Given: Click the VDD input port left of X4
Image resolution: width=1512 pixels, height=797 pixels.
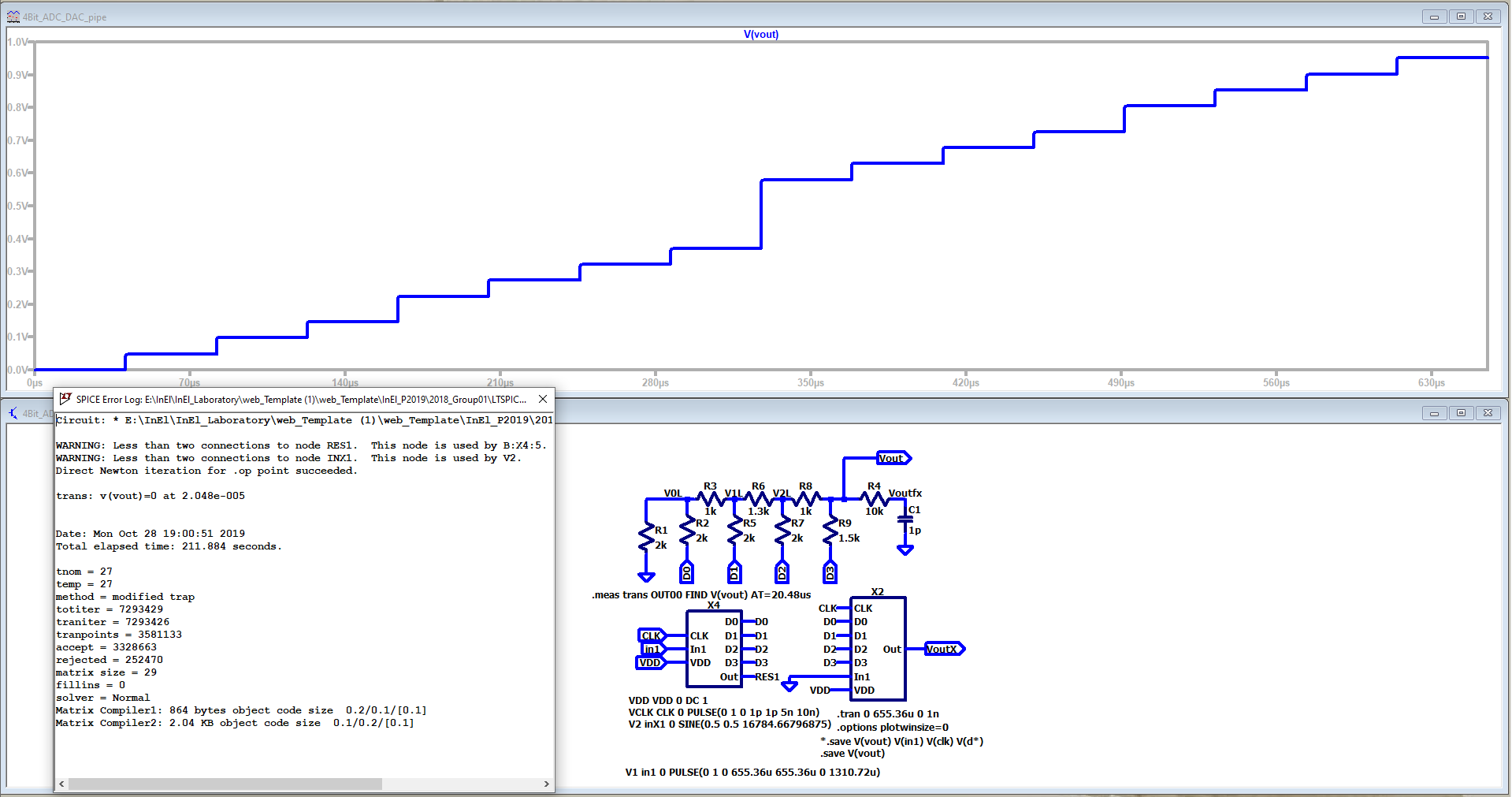Looking at the screenshot, I should click(650, 662).
